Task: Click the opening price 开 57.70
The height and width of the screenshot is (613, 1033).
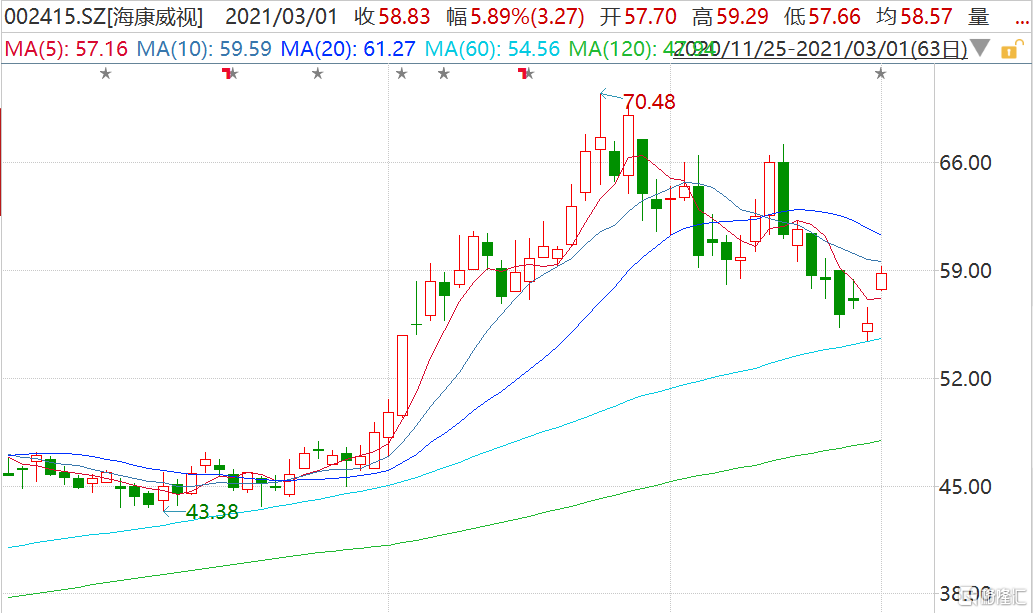Action: (638, 16)
